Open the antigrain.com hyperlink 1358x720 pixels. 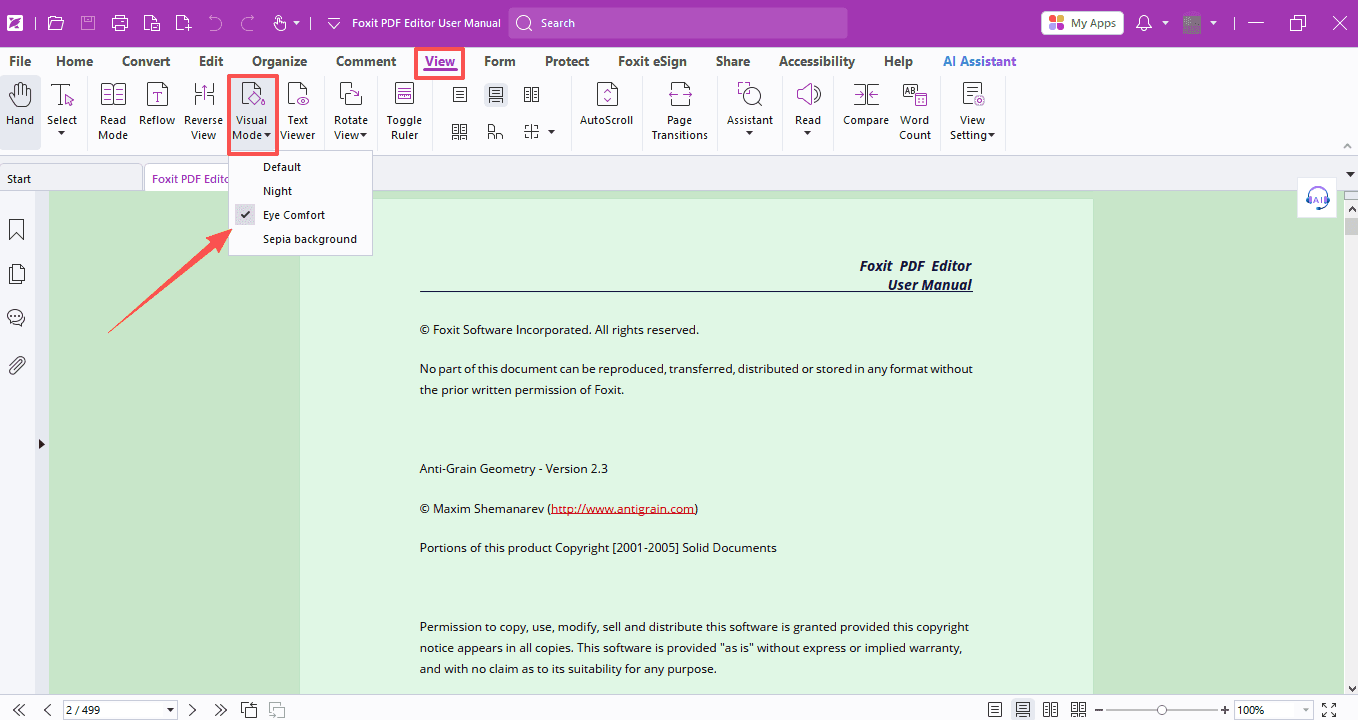[x=623, y=508]
